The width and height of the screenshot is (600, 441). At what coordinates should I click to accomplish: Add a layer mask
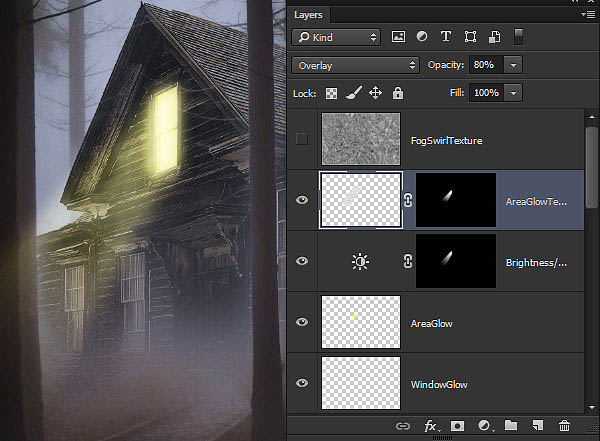[x=457, y=426]
